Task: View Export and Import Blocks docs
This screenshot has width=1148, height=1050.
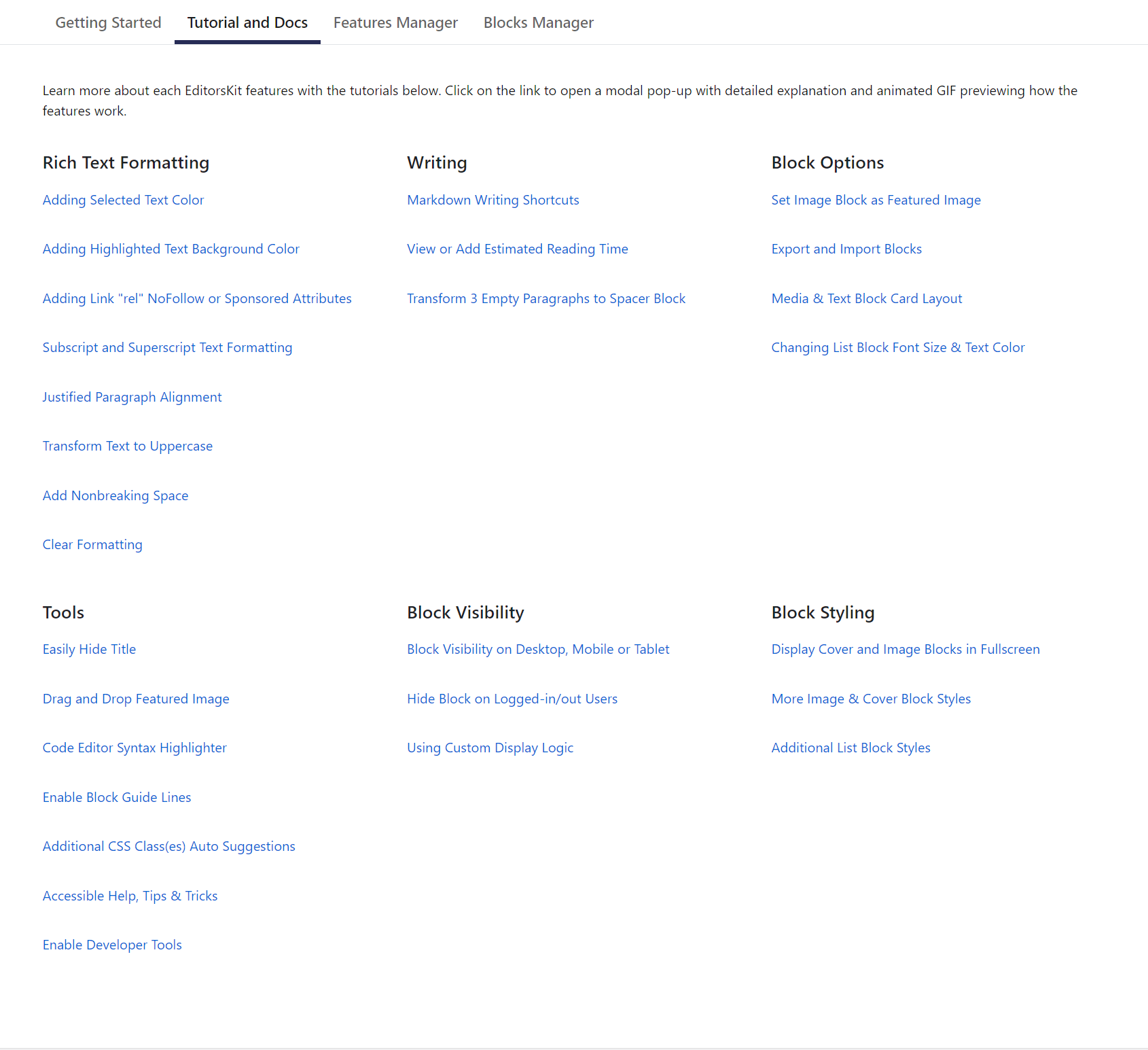Action: coord(846,249)
